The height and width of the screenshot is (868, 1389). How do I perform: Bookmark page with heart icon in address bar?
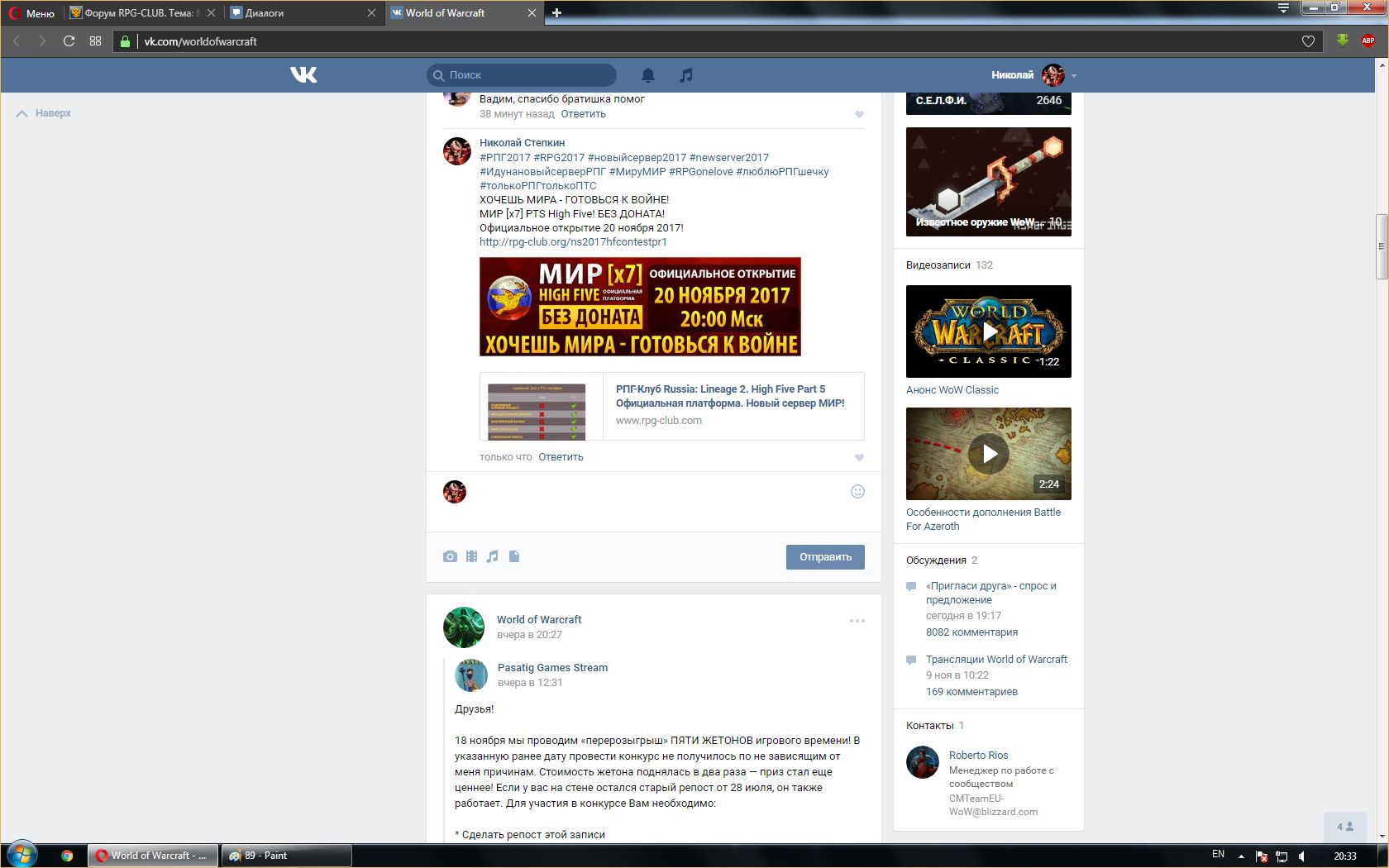point(1308,41)
